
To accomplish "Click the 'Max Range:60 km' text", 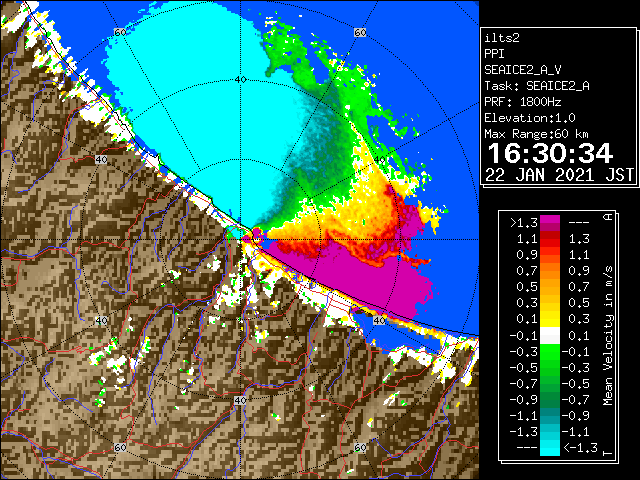I will (536, 134).
